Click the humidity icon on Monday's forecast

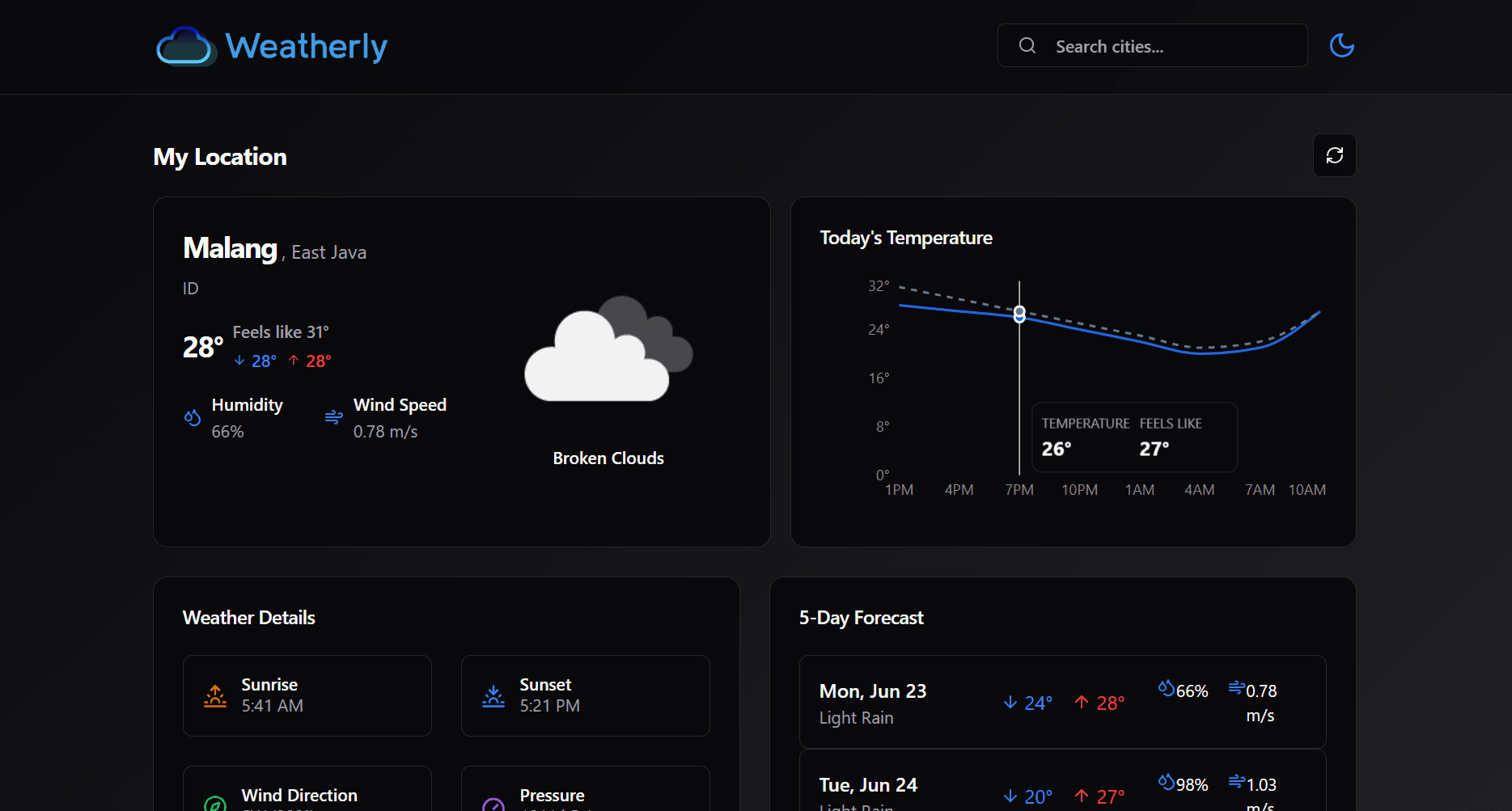[x=1167, y=689]
